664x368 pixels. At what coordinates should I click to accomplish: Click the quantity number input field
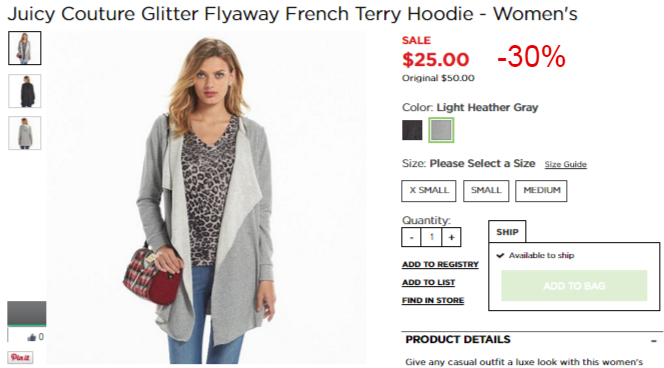pos(431,237)
